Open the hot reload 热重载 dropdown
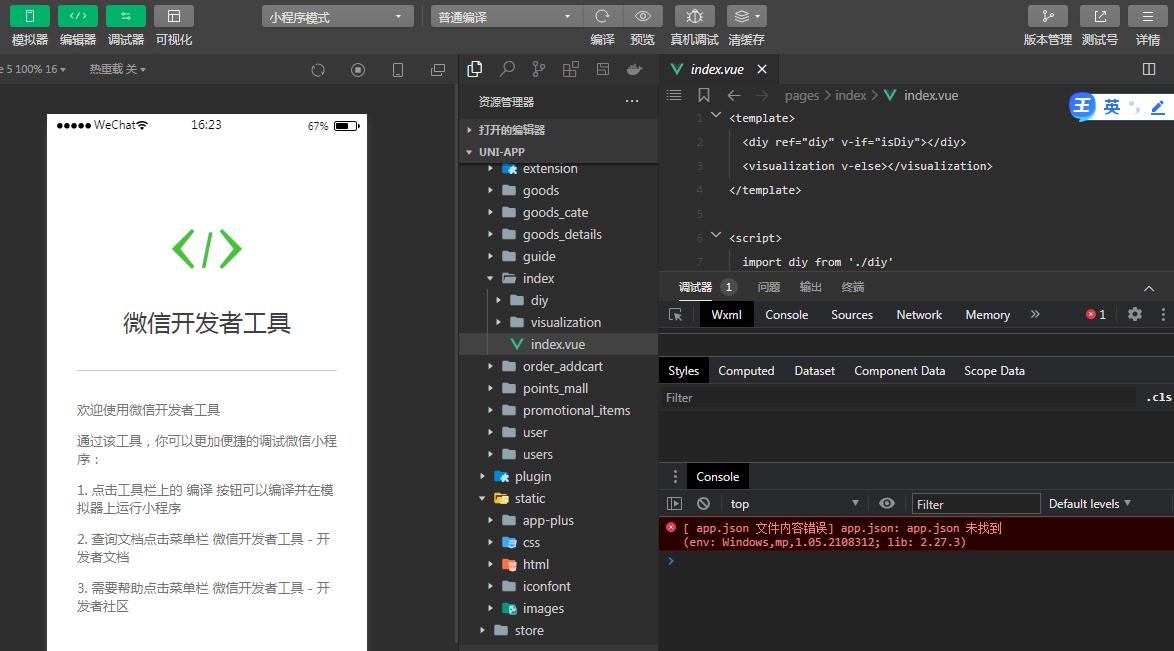This screenshot has width=1174, height=651. (118, 69)
